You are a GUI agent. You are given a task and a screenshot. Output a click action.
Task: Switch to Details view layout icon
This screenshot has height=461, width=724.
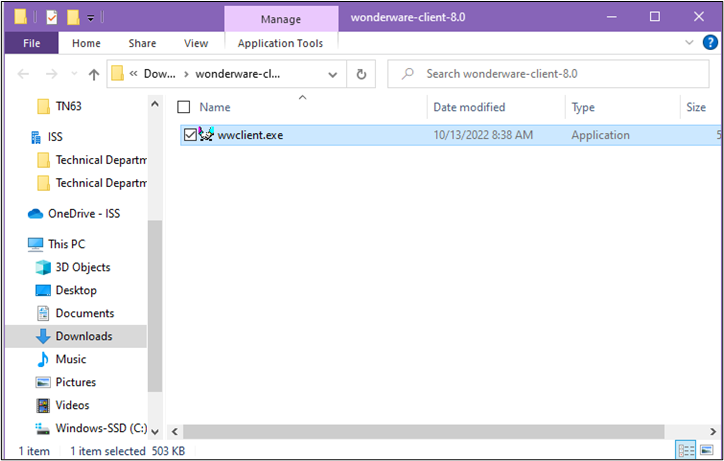coord(686,450)
